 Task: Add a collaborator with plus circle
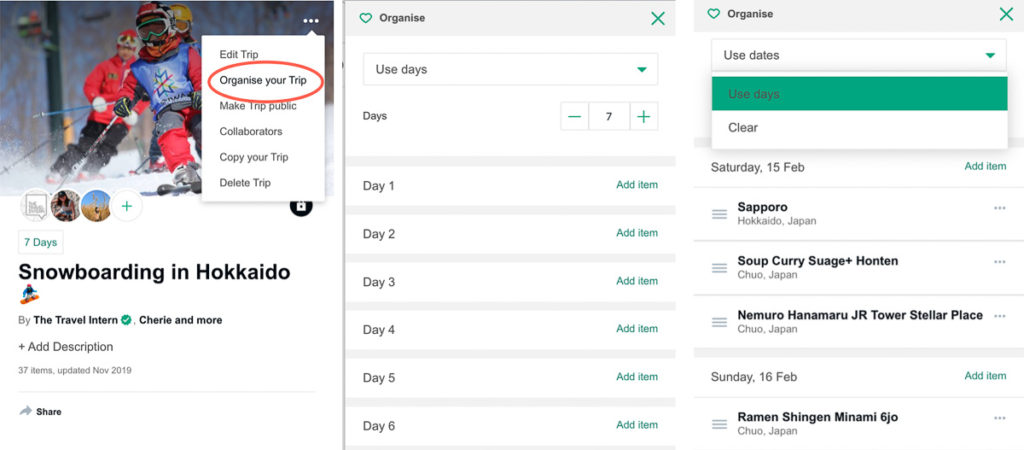127,206
